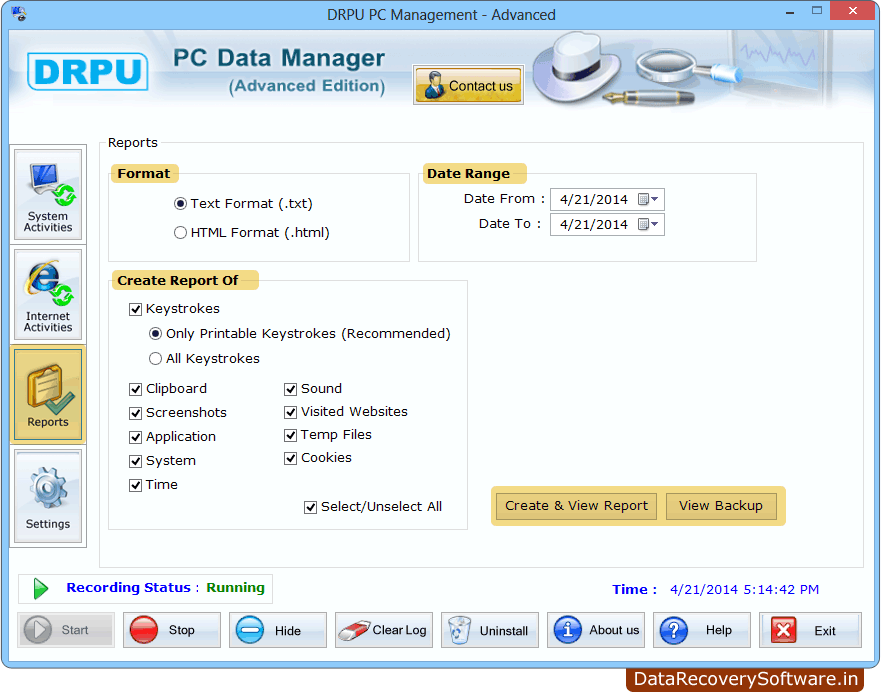Viewport: 881px width, 692px height.
Task: Click the Date From date value field
Action: [593, 199]
